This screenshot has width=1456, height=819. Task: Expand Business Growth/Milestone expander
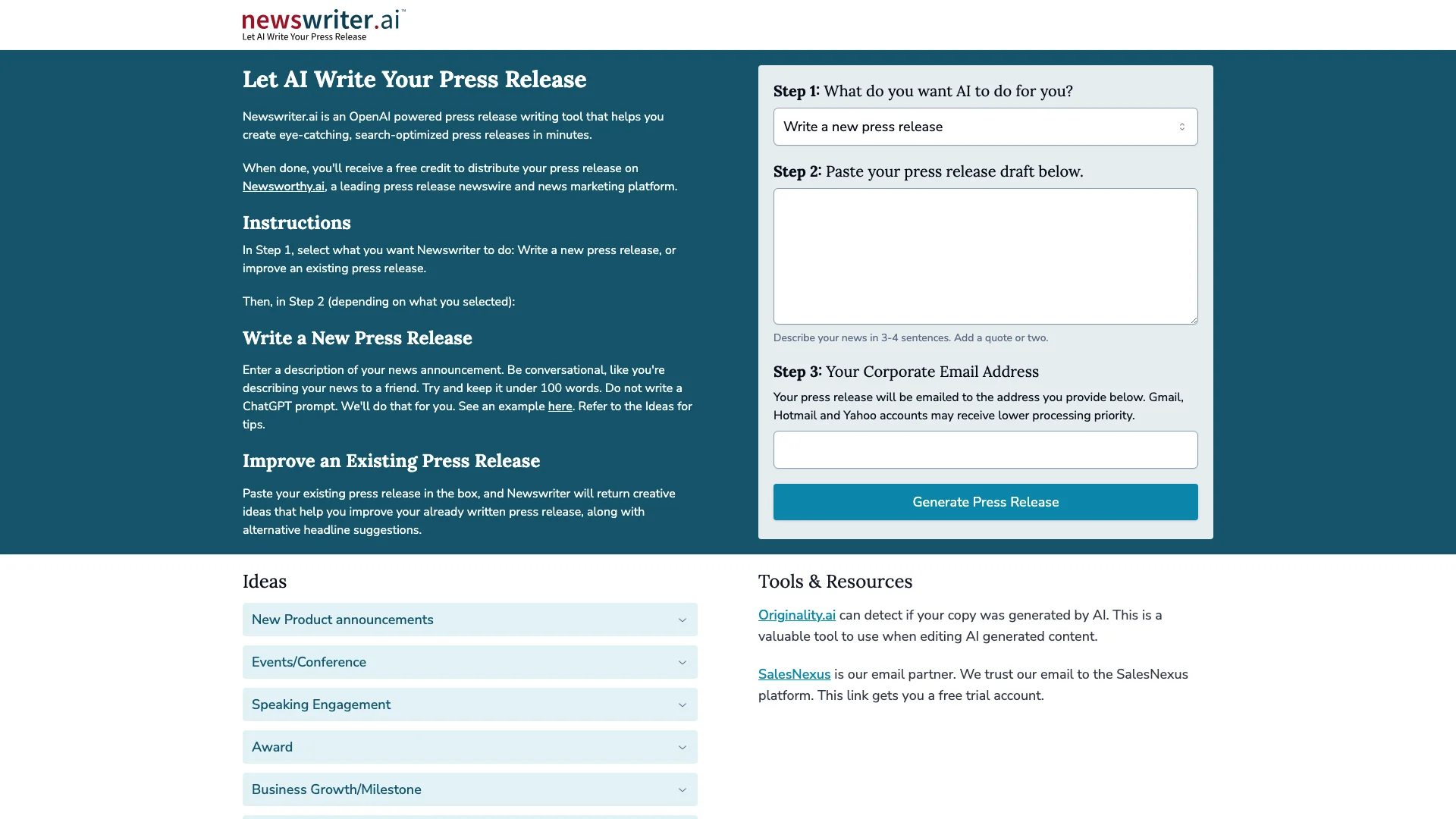tap(470, 789)
